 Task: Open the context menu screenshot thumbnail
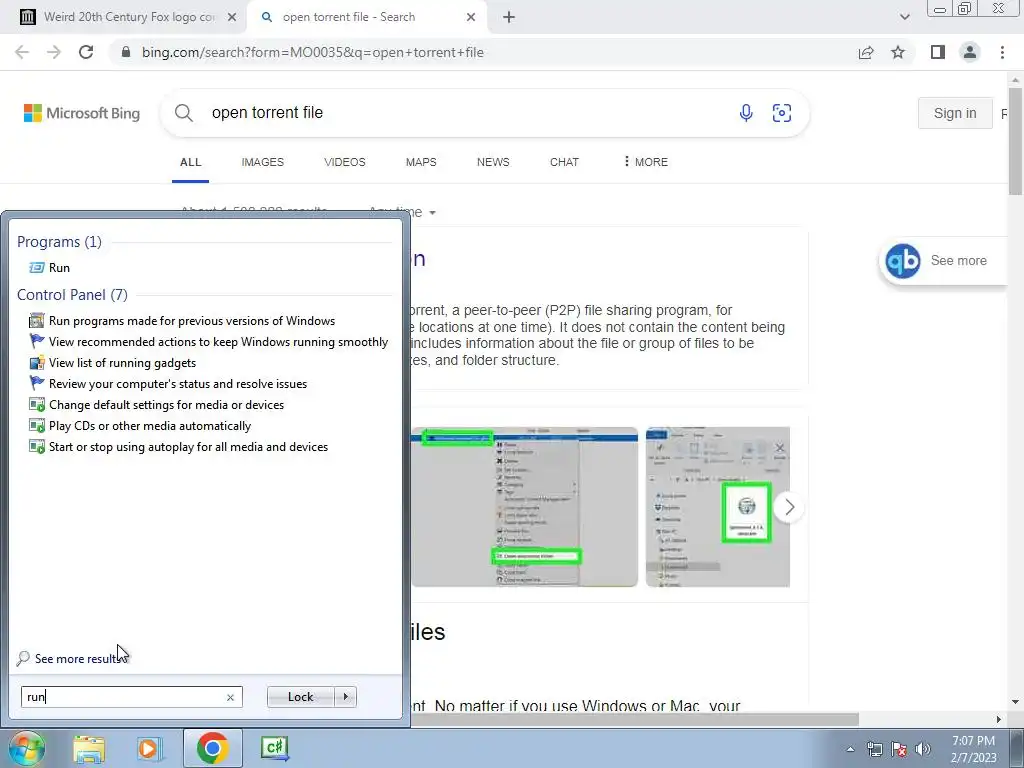click(524, 507)
